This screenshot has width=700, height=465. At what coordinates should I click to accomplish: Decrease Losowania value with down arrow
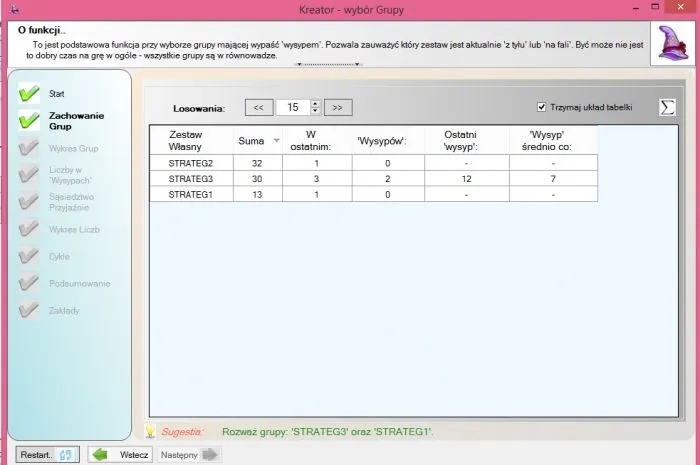[316, 111]
